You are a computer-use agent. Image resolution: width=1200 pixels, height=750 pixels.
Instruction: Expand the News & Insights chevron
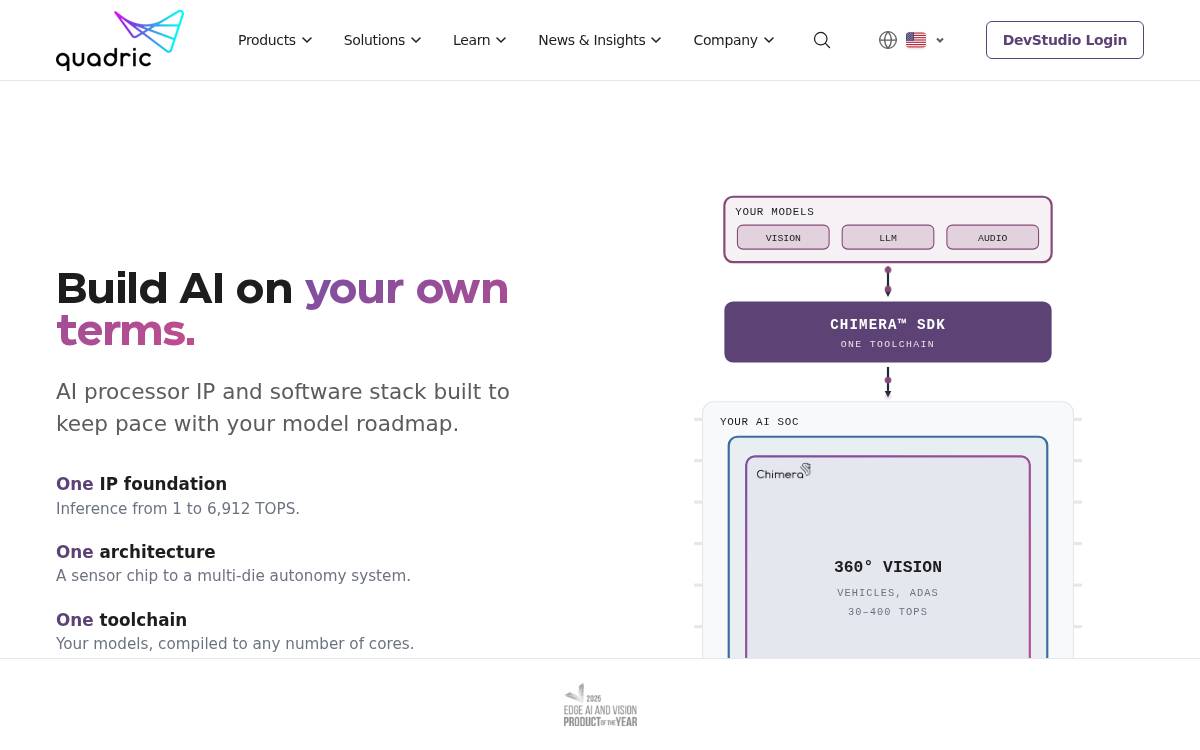(x=656, y=40)
